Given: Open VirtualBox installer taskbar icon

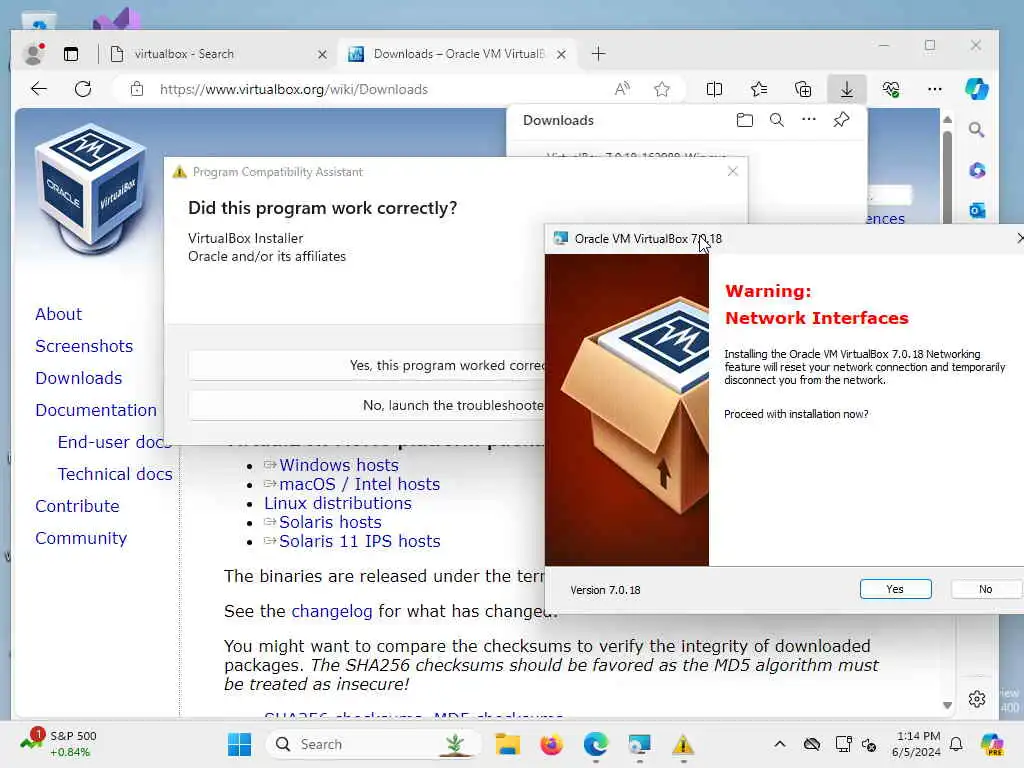Looking at the screenshot, I should pos(639,744).
